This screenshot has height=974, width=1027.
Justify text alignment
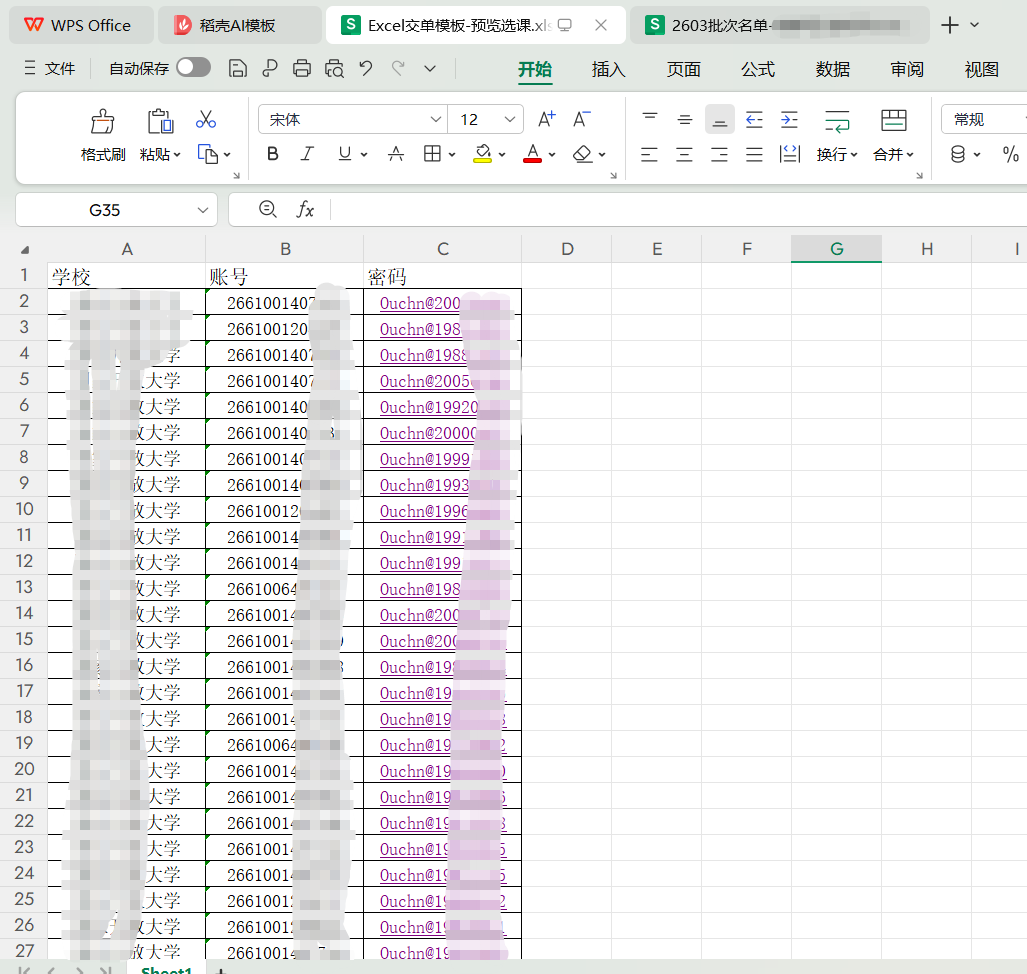pos(755,155)
